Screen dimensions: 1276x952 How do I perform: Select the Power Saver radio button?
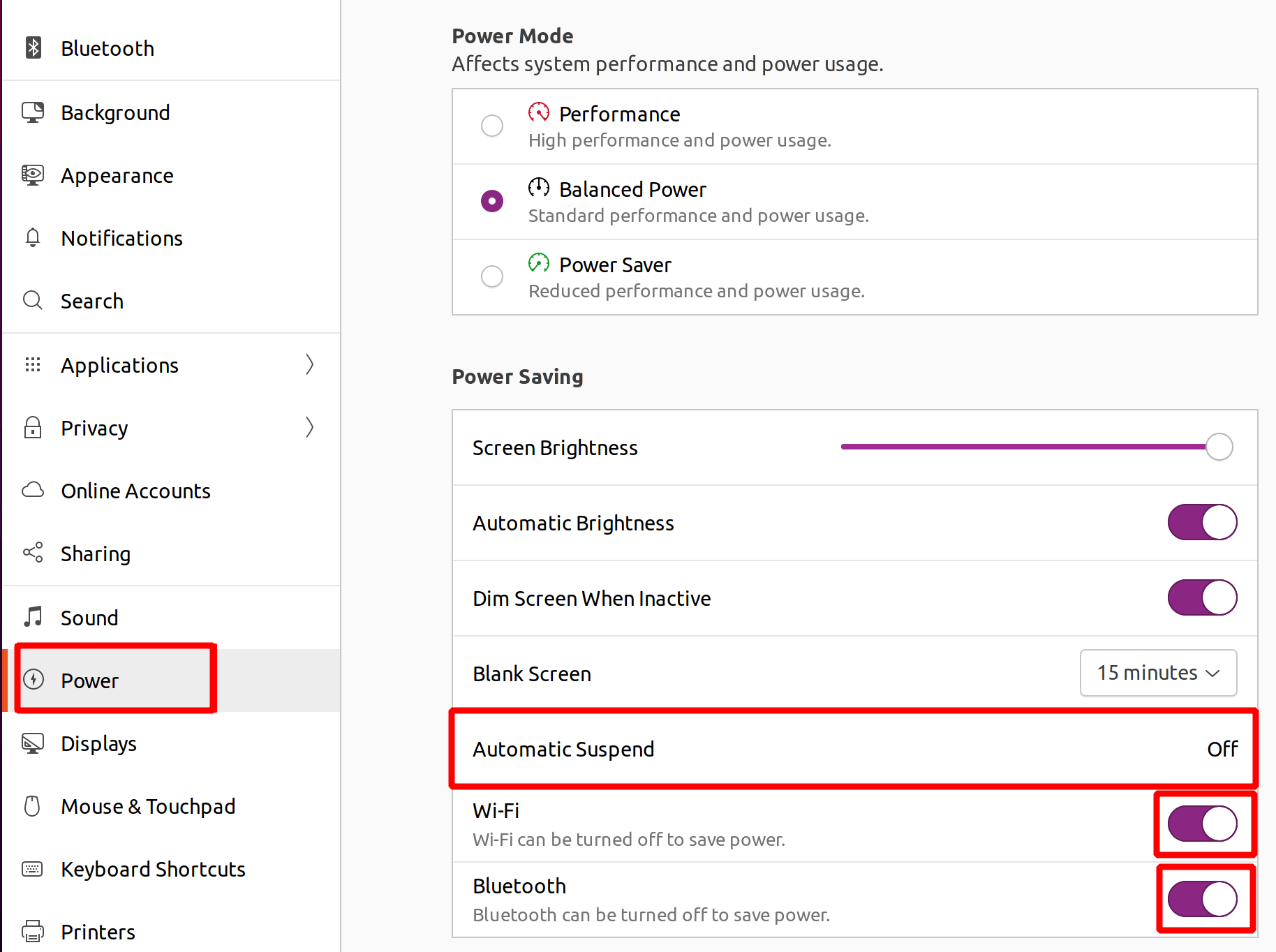[x=492, y=276]
